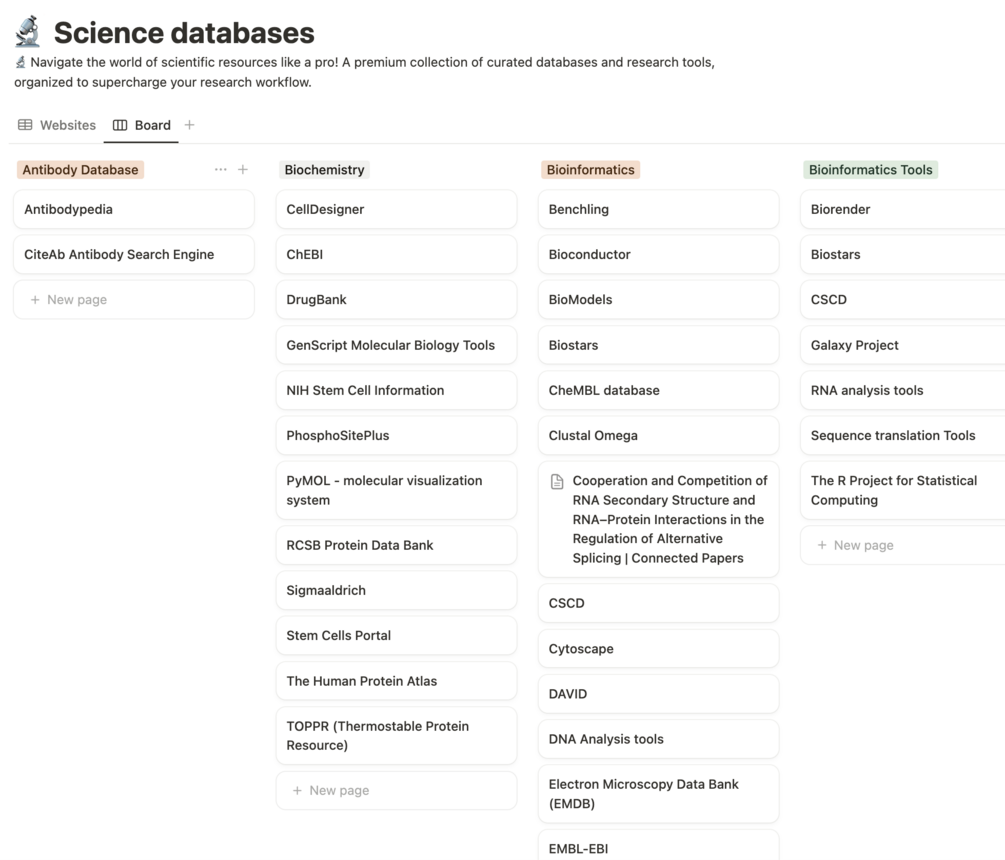Open the Electron Microscopy Data Bank card

click(x=658, y=793)
